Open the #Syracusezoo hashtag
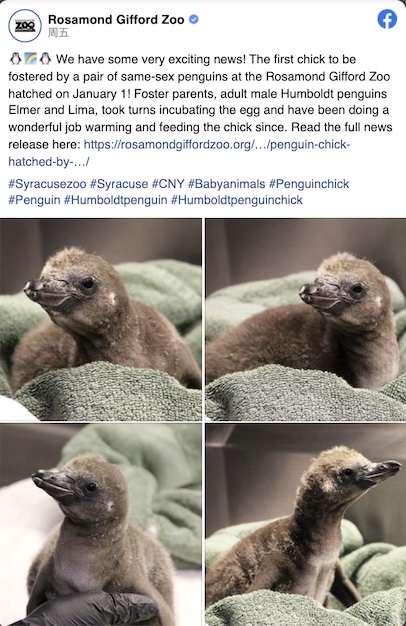Viewport: 406px width, 626px height. click(47, 184)
